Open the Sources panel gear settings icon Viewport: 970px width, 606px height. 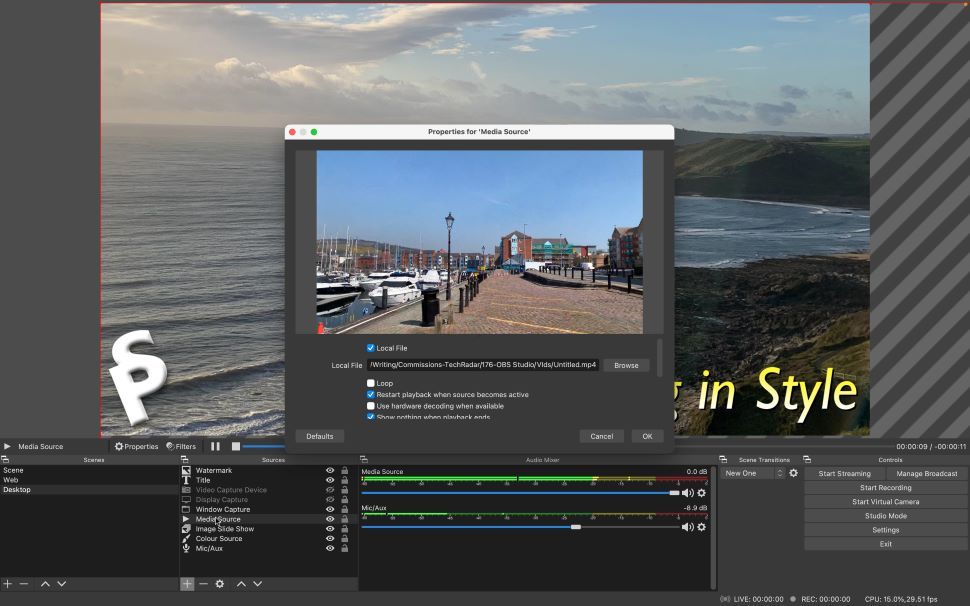click(x=219, y=583)
